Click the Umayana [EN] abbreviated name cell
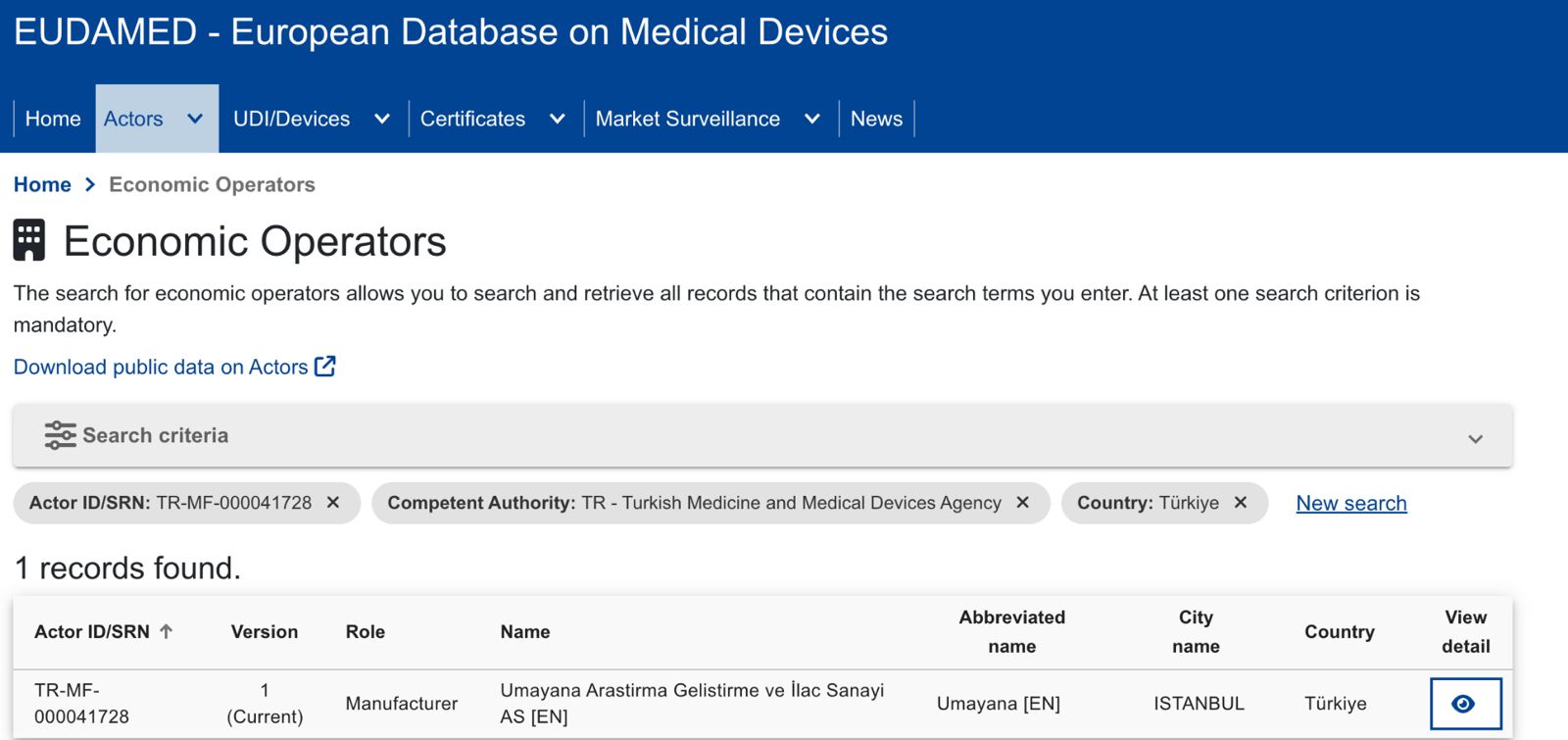The height and width of the screenshot is (740, 1568). (x=999, y=704)
